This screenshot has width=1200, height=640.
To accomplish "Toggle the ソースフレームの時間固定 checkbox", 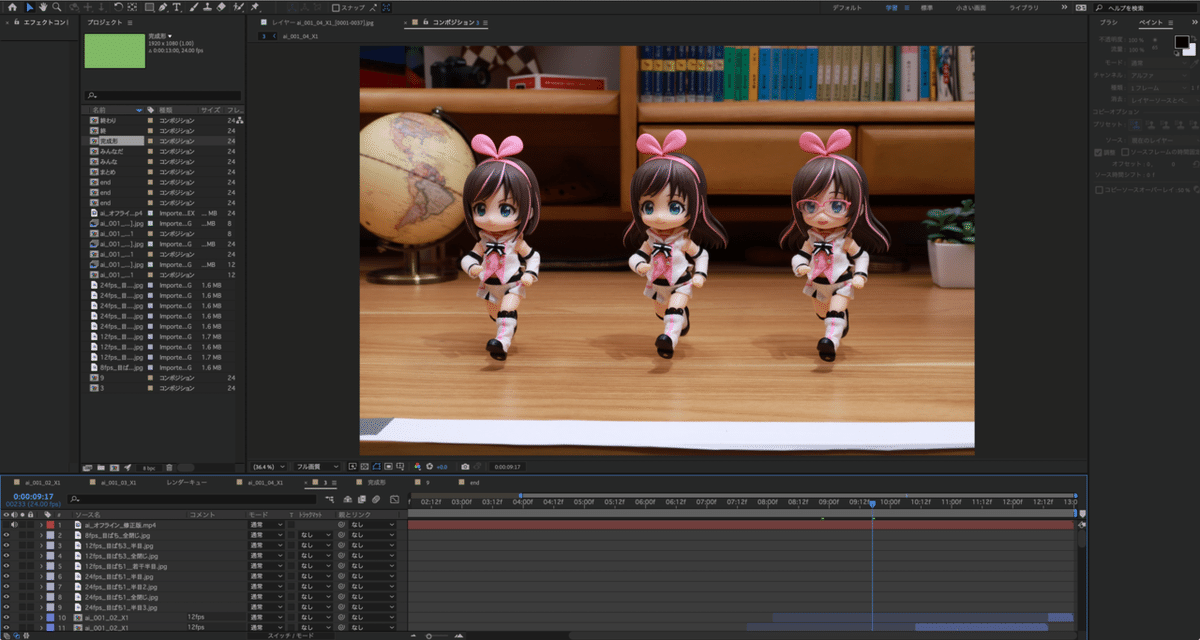I will pyautogui.click(x=1125, y=152).
